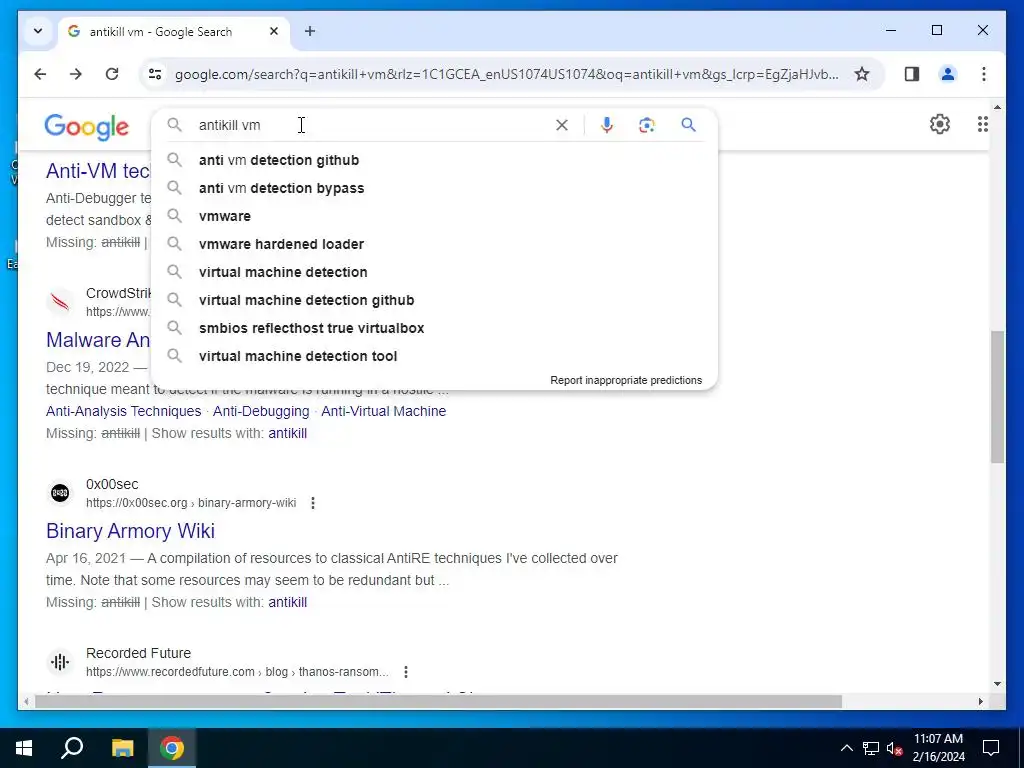Open the Google apps grid
Image resolution: width=1024 pixels, height=768 pixels.
[x=983, y=124]
